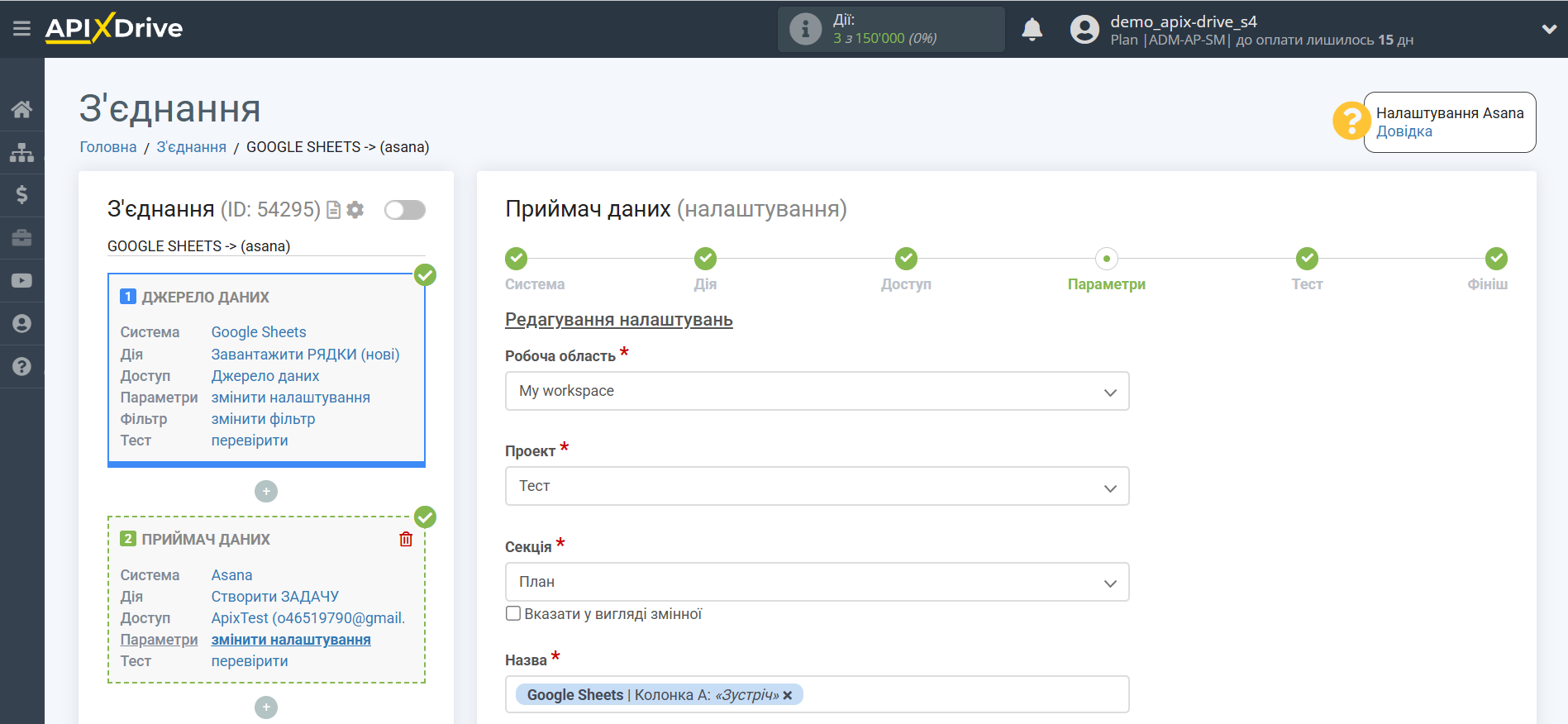Add step with plus below data receiver
The width and height of the screenshot is (1568, 724).
[x=266, y=707]
